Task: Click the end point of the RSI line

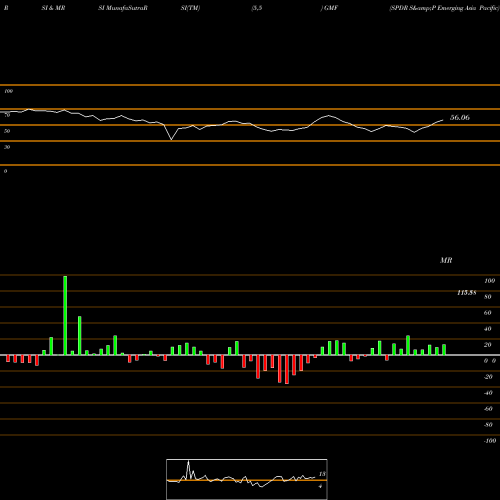Action: 443,120
